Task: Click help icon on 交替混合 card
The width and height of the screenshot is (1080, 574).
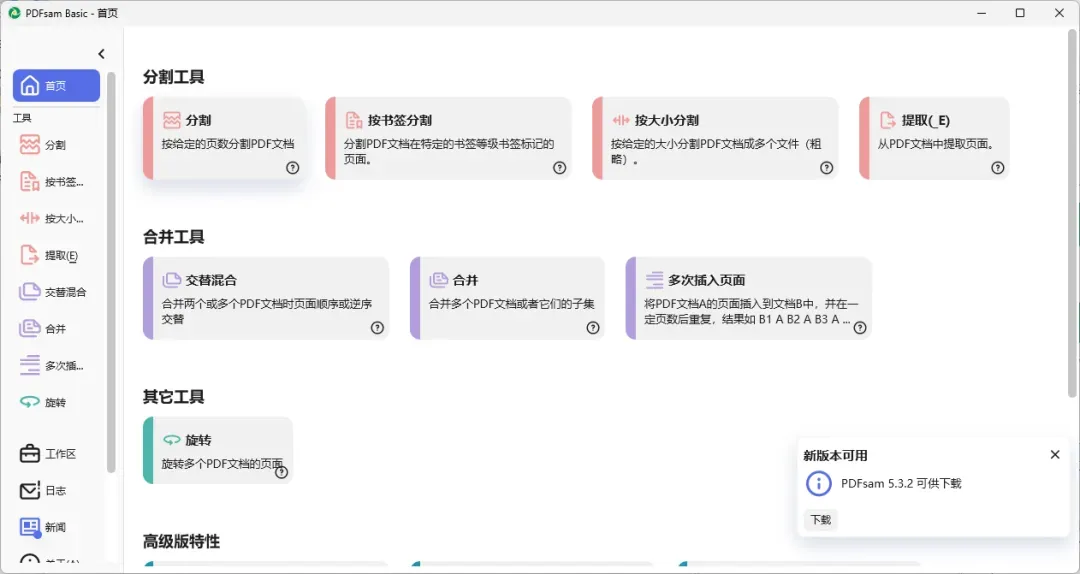Action: point(377,328)
